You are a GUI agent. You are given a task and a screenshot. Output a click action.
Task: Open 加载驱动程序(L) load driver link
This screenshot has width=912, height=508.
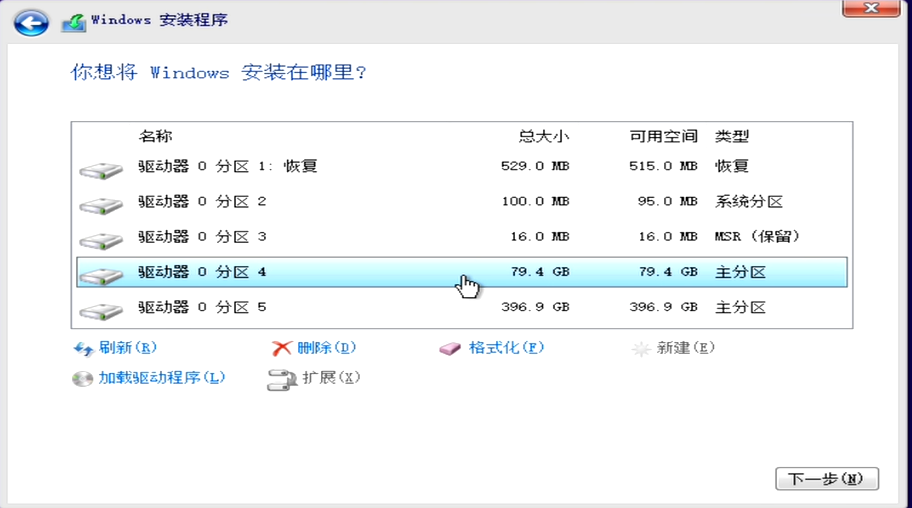(x=162, y=378)
